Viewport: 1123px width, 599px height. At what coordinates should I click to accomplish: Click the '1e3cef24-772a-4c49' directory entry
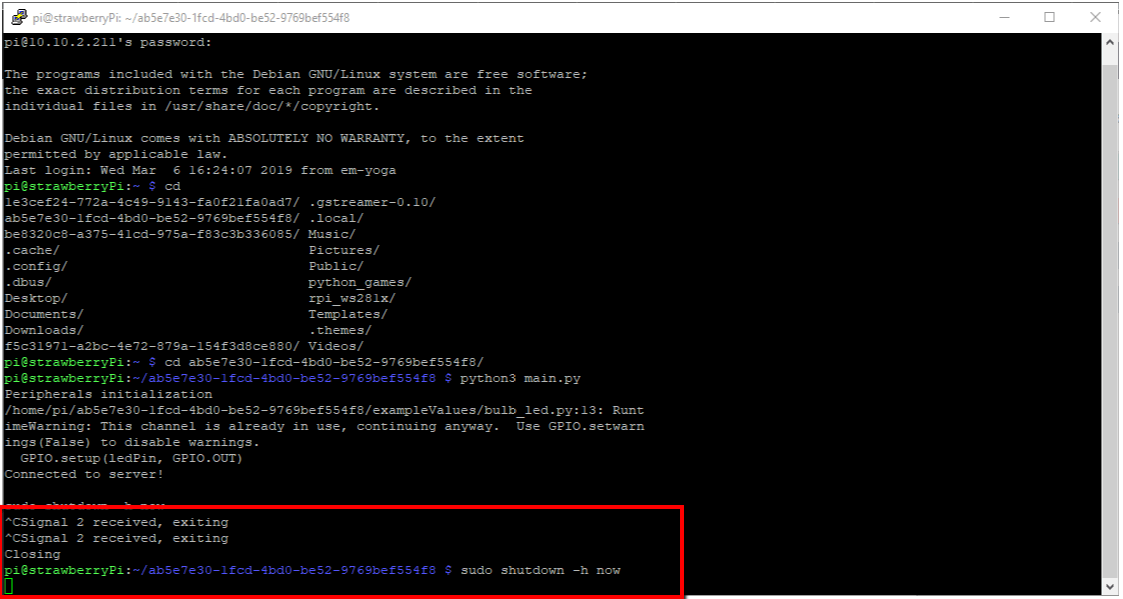[154, 202]
